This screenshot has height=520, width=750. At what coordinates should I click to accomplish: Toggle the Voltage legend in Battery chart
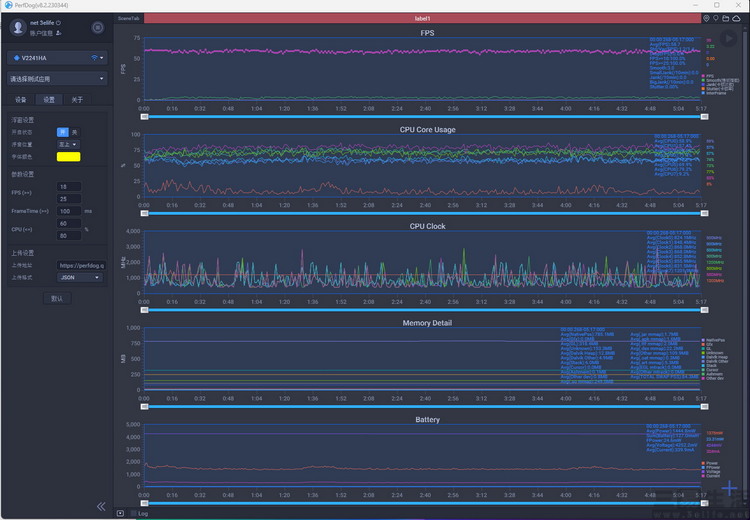tap(711, 472)
